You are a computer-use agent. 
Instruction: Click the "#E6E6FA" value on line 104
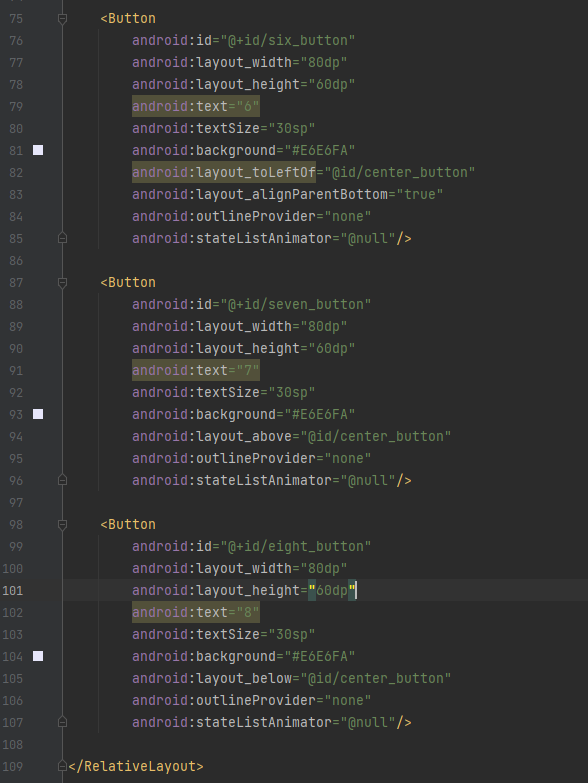(319, 656)
